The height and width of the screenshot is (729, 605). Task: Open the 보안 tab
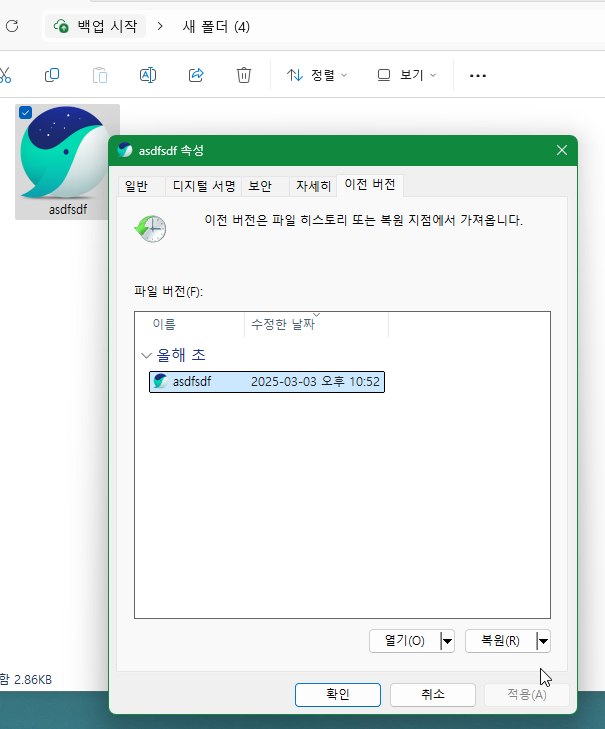(x=260, y=186)
